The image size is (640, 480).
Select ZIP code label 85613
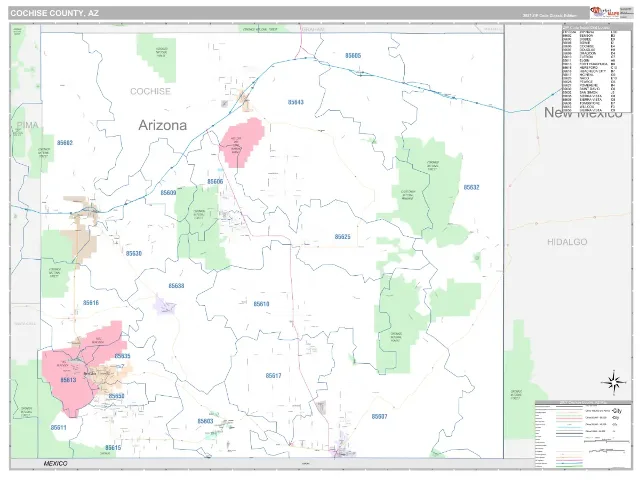68,380
